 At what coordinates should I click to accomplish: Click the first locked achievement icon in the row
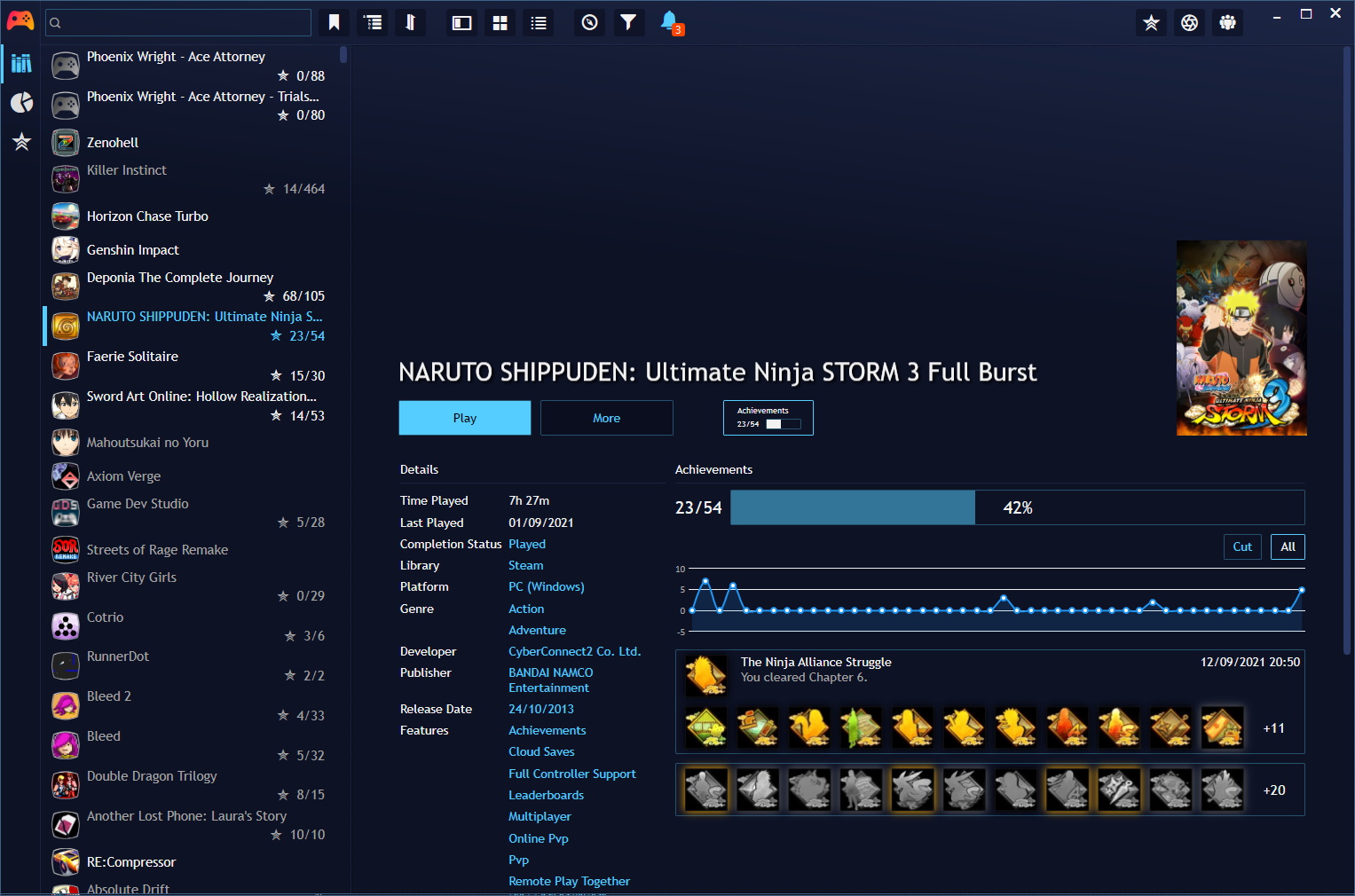(706, 790)
